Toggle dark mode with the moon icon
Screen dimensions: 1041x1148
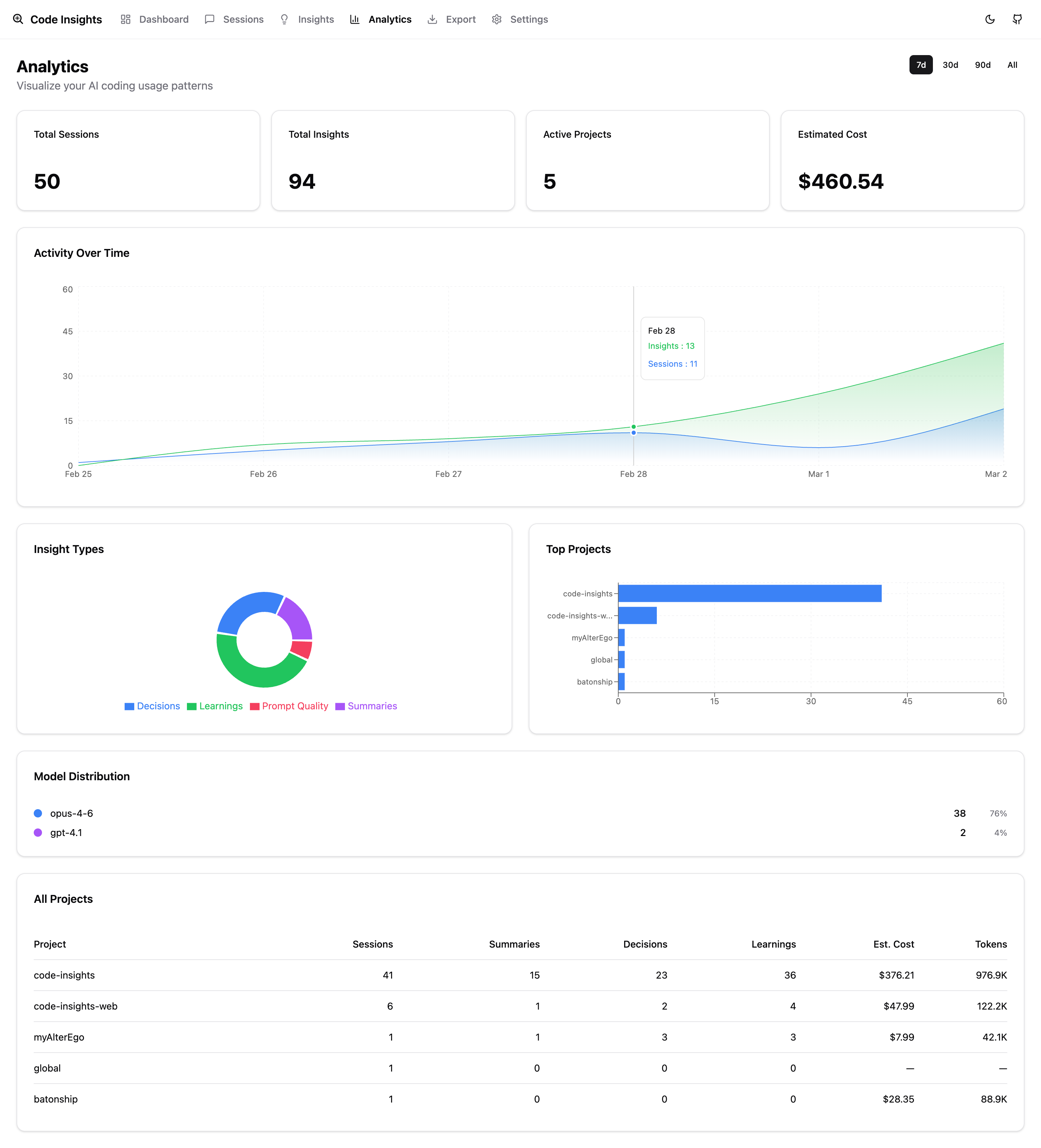(x=990, y=19)
